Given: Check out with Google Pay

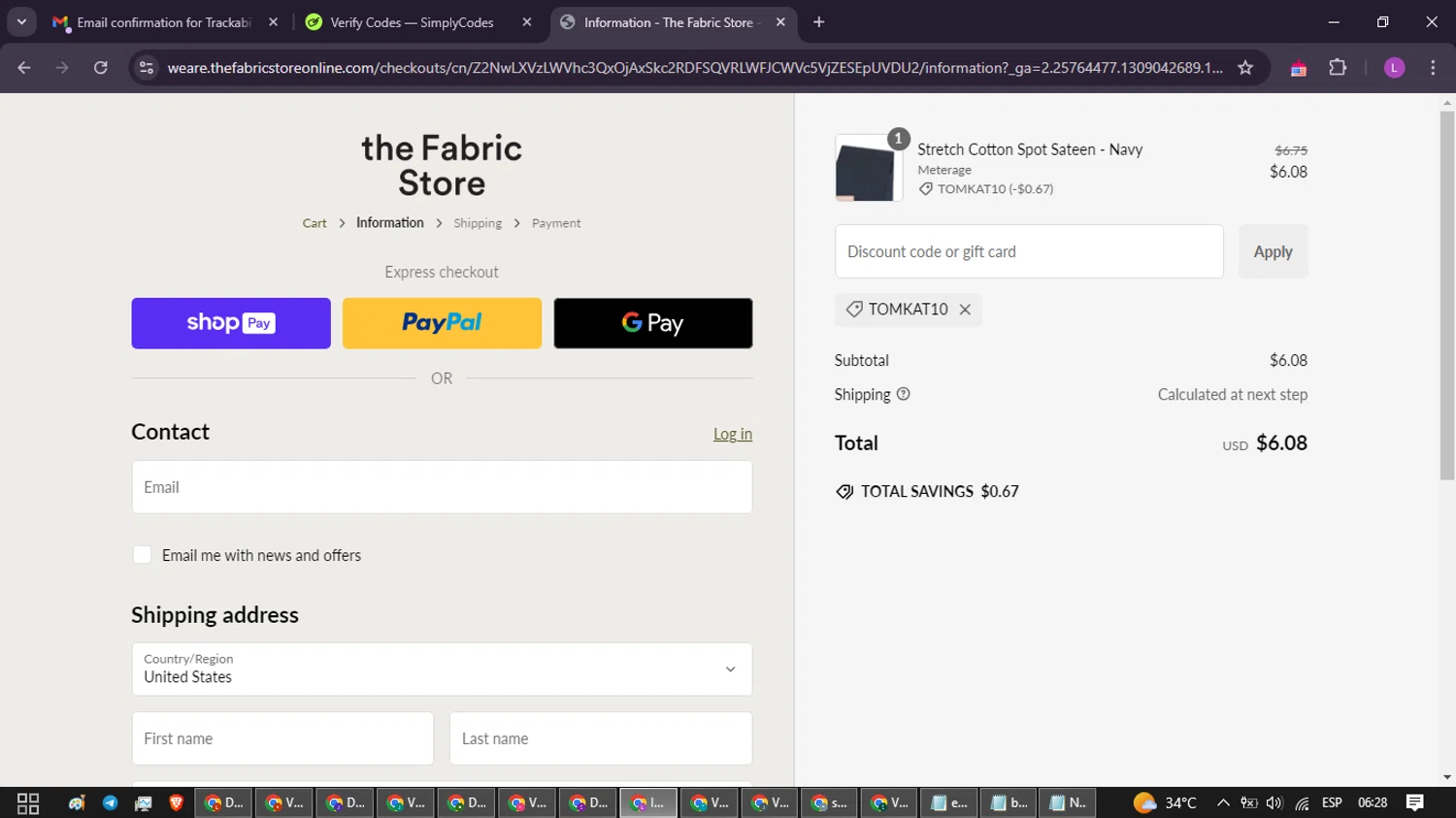Looking at the screenshot, I should click(653, 323).
